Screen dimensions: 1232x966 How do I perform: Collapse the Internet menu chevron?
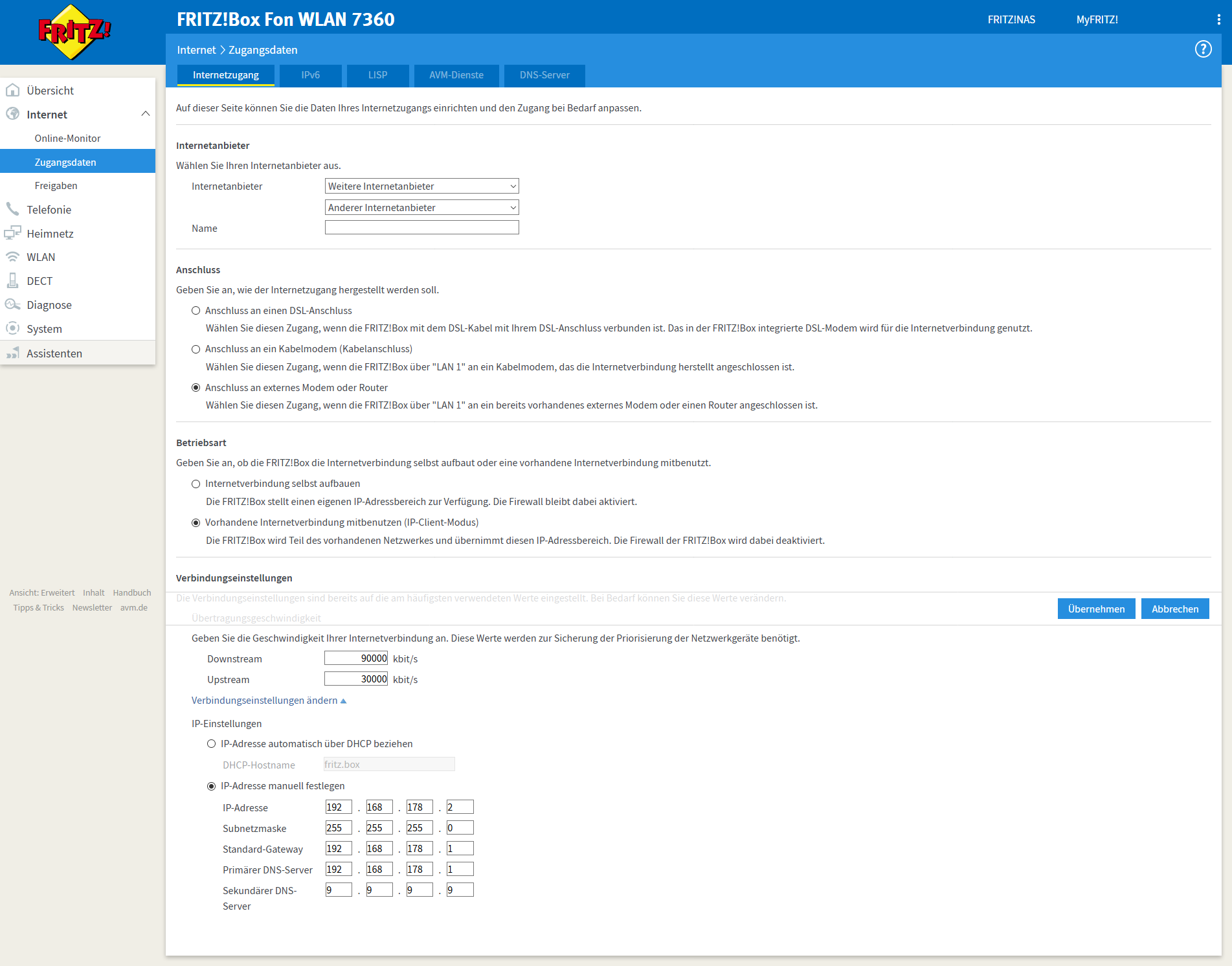(x=146, y=114)
